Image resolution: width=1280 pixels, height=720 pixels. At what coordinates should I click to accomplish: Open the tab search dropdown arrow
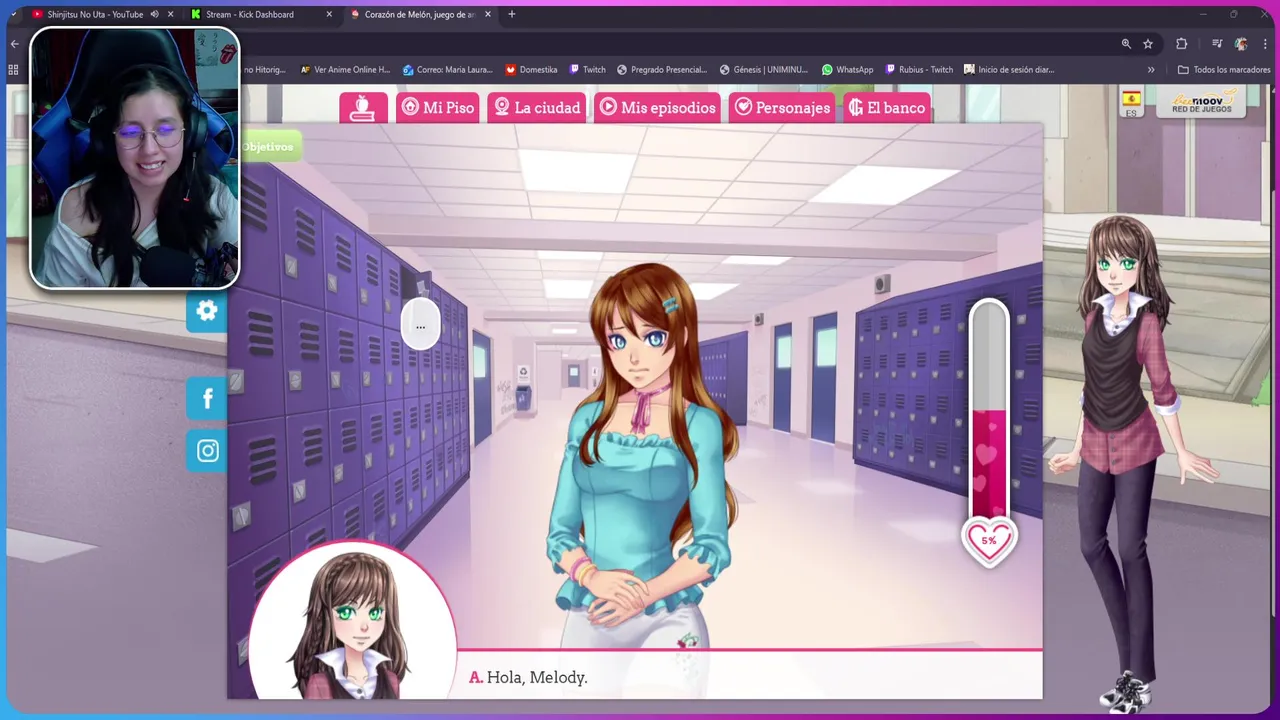pos(12,14)
